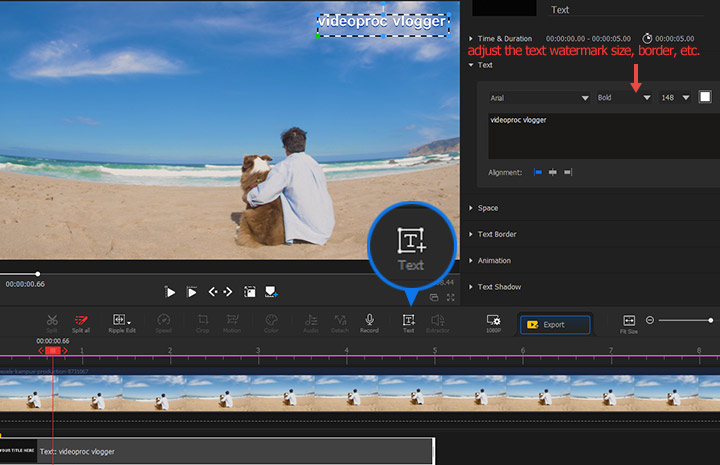Click the duration stopwatch icon
The image size is (720, 465).
point(647,38)
